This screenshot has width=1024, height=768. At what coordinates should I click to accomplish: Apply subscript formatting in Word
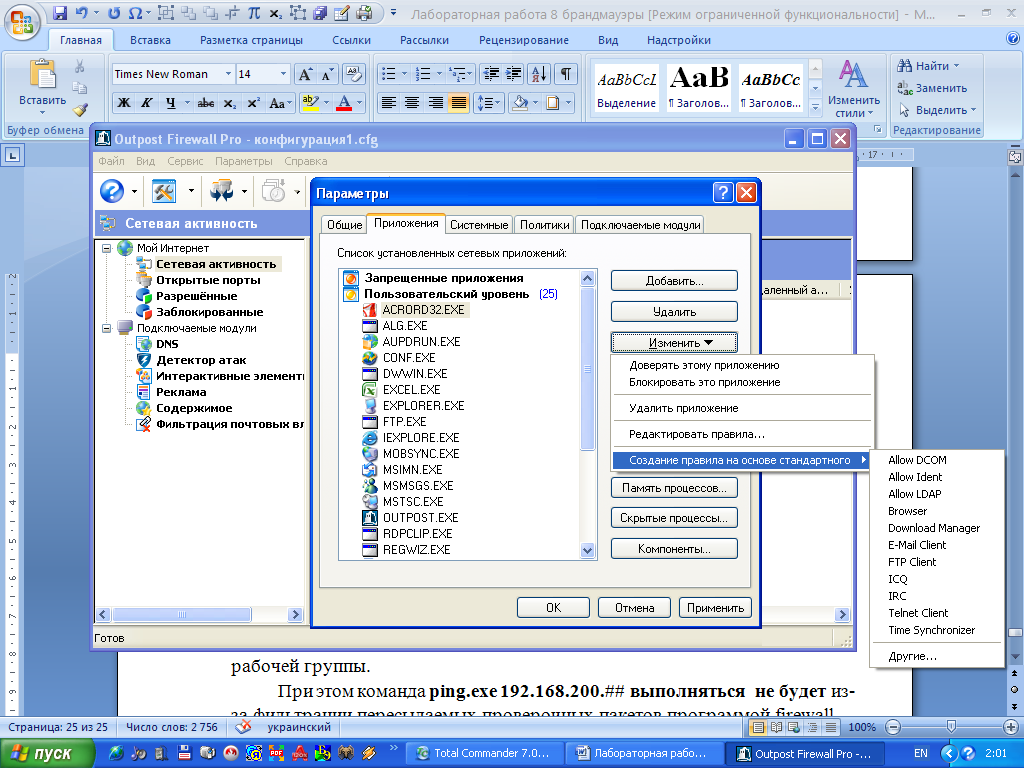(230, 103)
